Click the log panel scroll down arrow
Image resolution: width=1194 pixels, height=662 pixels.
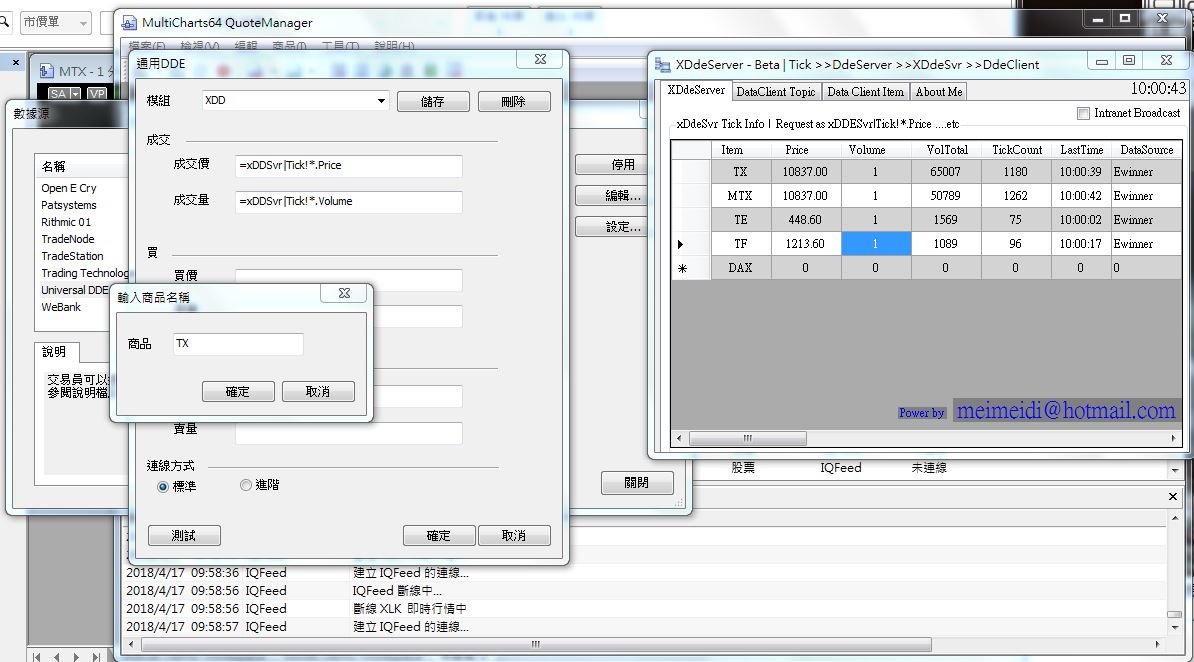pyautogui.click(x=1173, y=627)
